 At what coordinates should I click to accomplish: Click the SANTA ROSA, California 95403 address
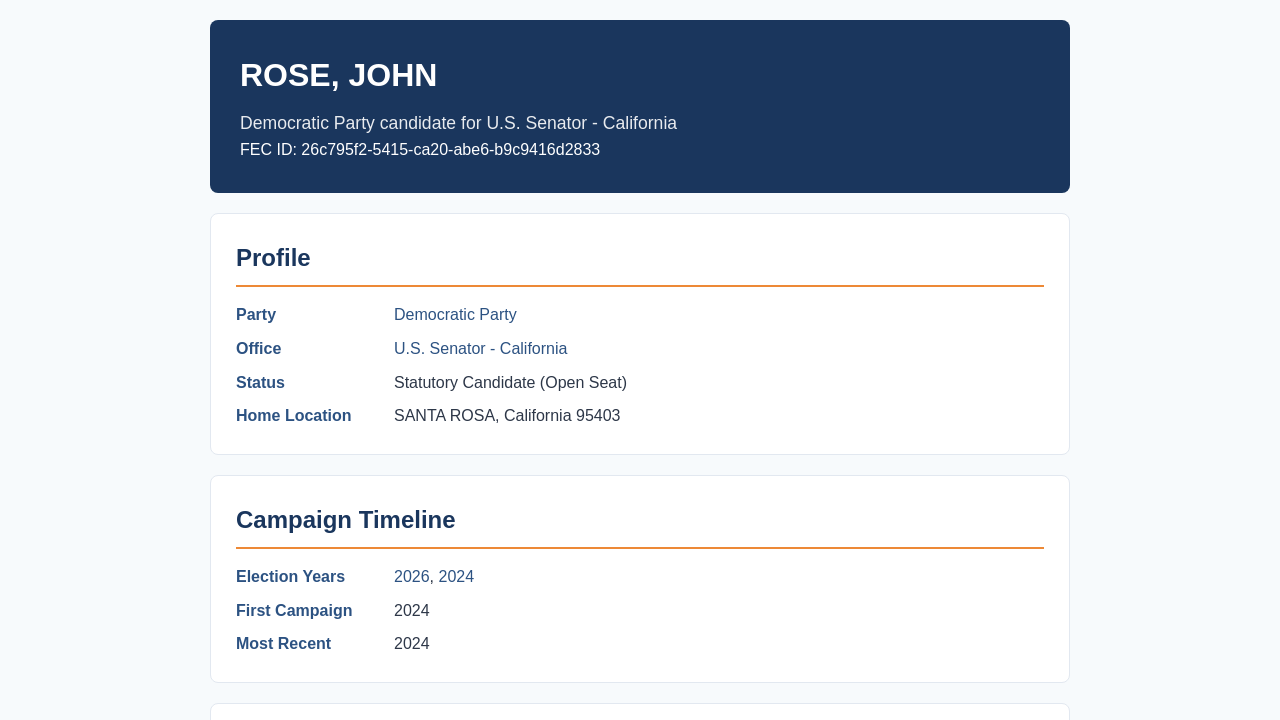(x=507, y=416)
